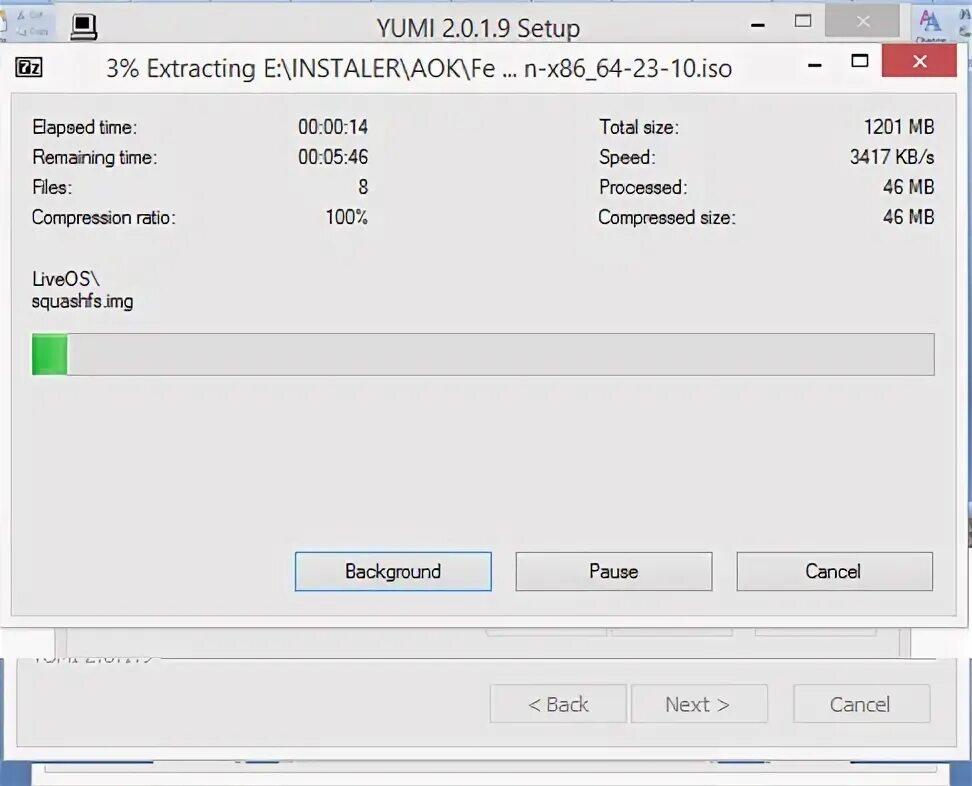The width and height of the screenshot is (972, 786).
Task: Click the Total size label
Action: [639, 127]
